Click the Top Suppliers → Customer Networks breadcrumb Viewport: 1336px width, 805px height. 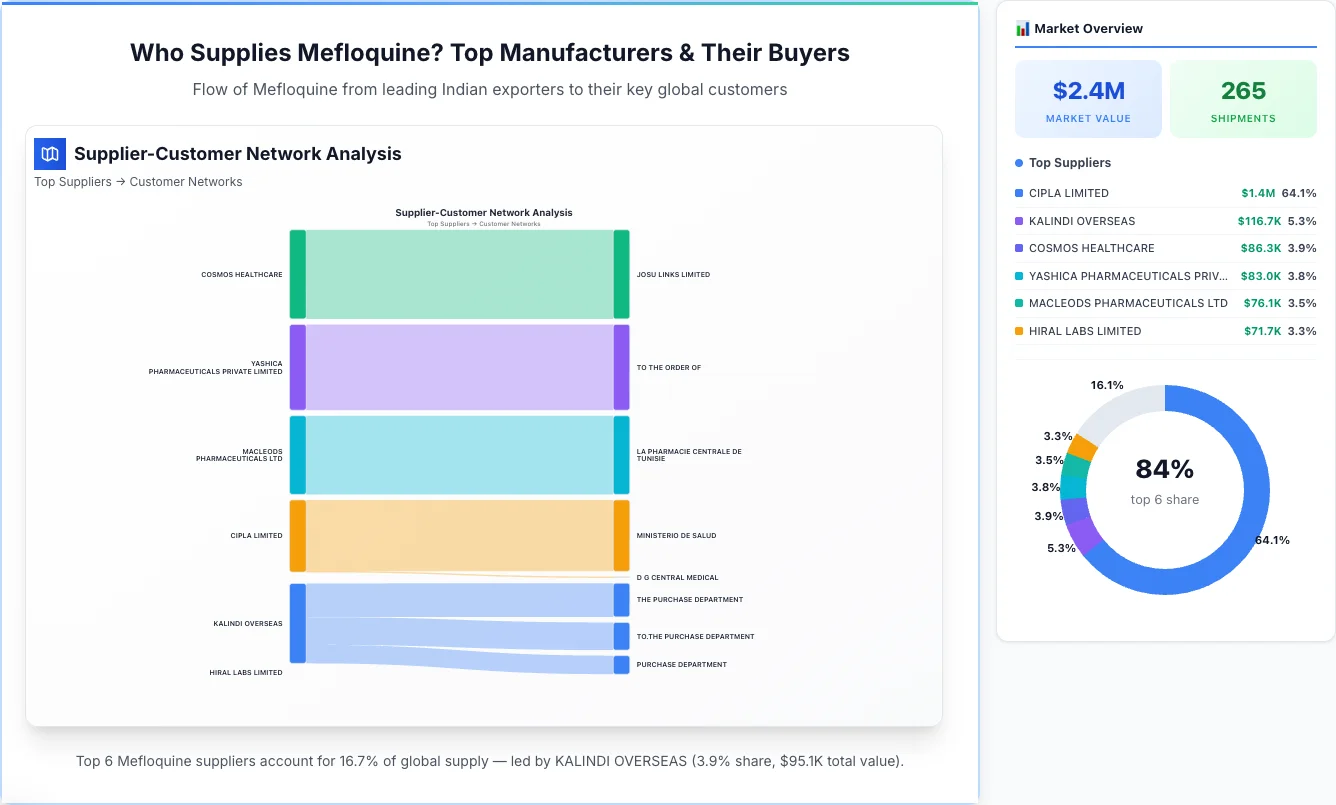coord(138,181)
